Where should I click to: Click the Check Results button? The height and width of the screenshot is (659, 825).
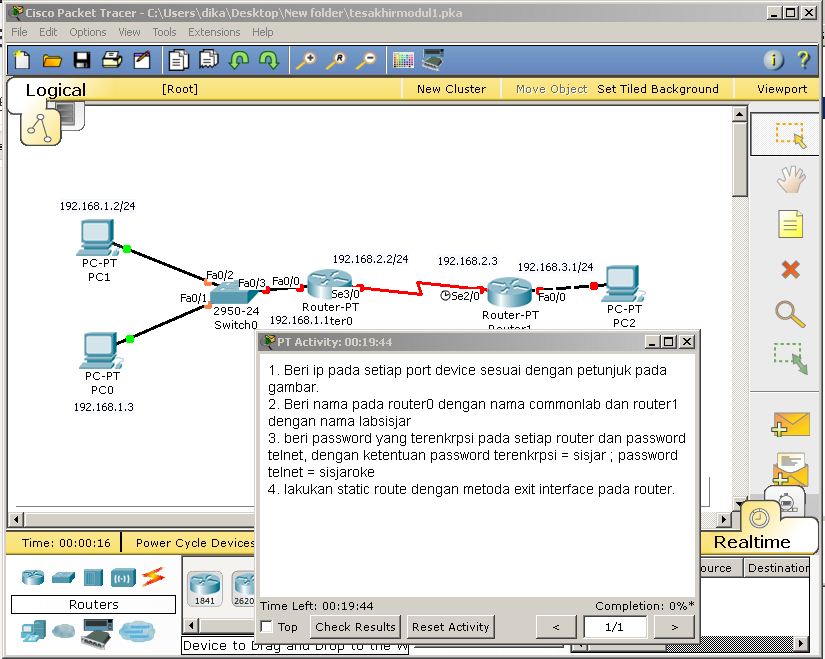tap(355, 626)
